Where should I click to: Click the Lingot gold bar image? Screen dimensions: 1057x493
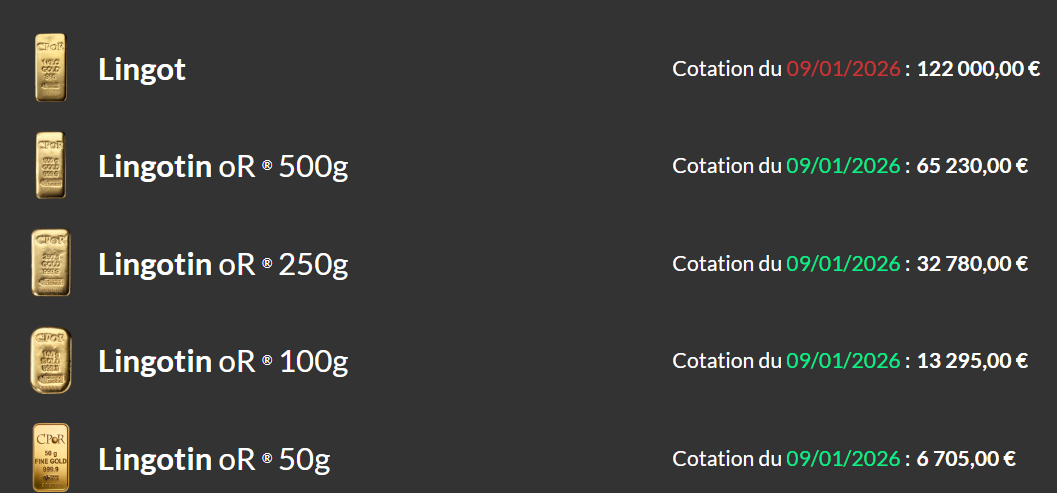(x=51, y=68)
